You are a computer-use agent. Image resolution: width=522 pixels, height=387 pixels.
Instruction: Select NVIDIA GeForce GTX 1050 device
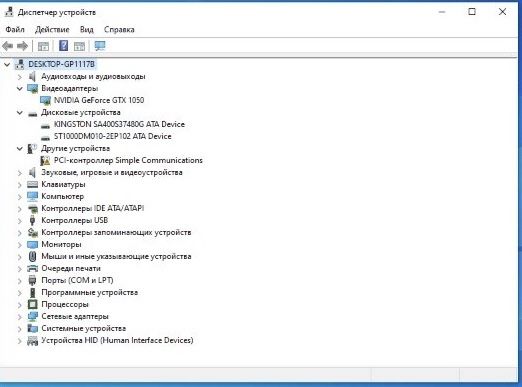99,100
